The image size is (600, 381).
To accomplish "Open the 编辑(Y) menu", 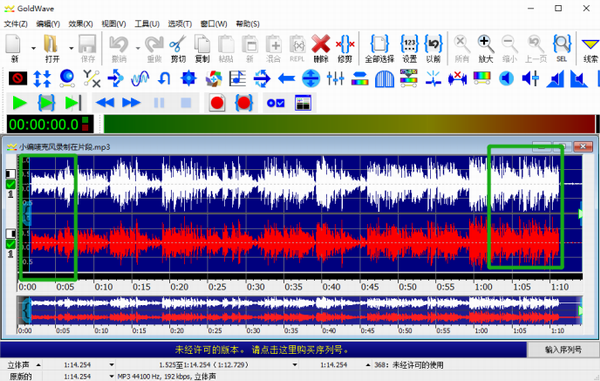I will click(48, 24).
